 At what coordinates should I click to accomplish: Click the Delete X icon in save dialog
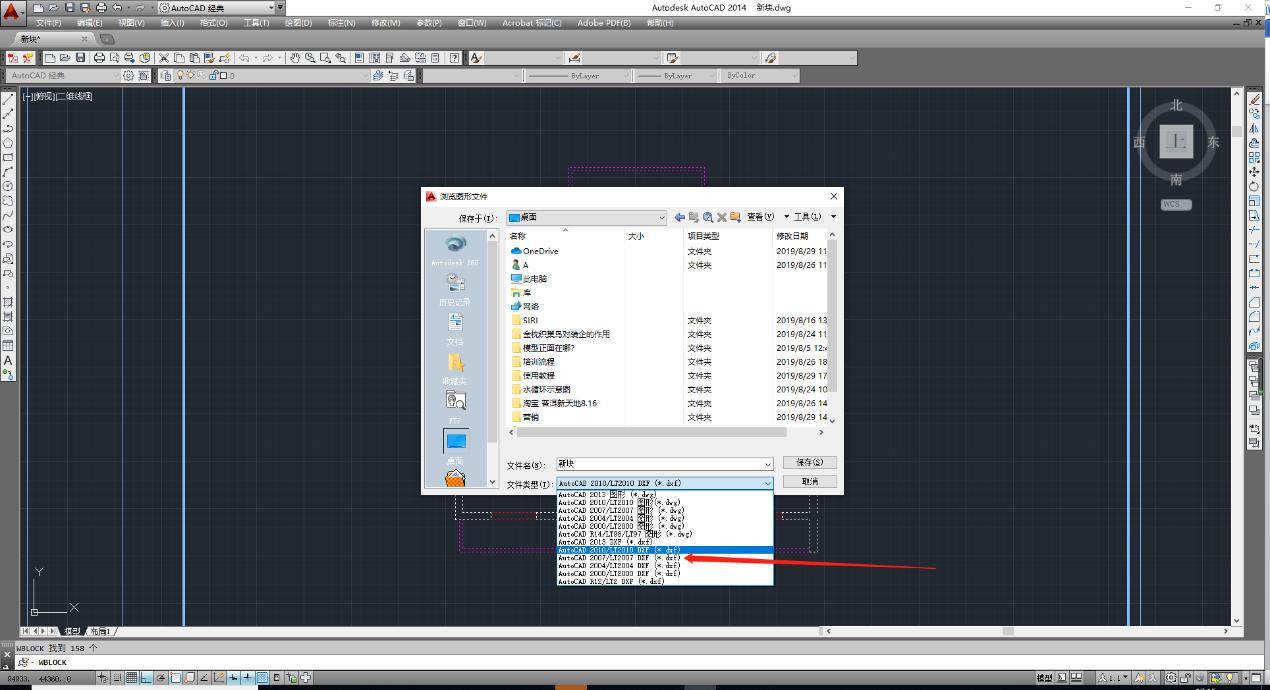[x=721, y=217]
